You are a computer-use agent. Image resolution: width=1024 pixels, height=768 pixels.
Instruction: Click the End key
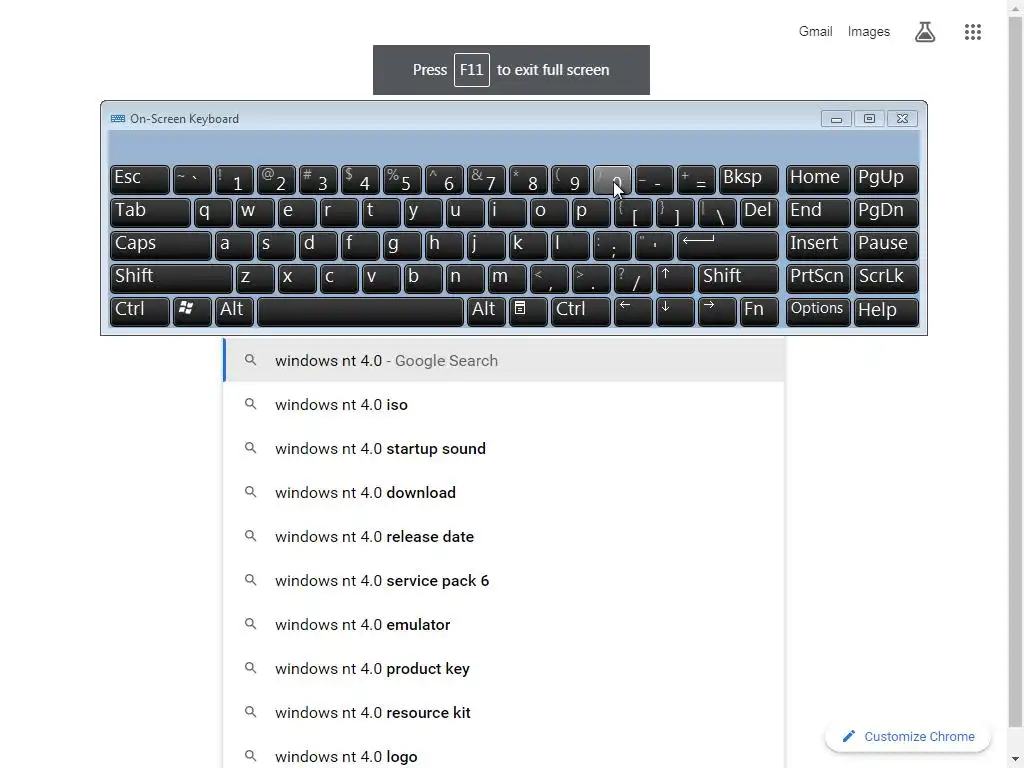coord(818,213)
